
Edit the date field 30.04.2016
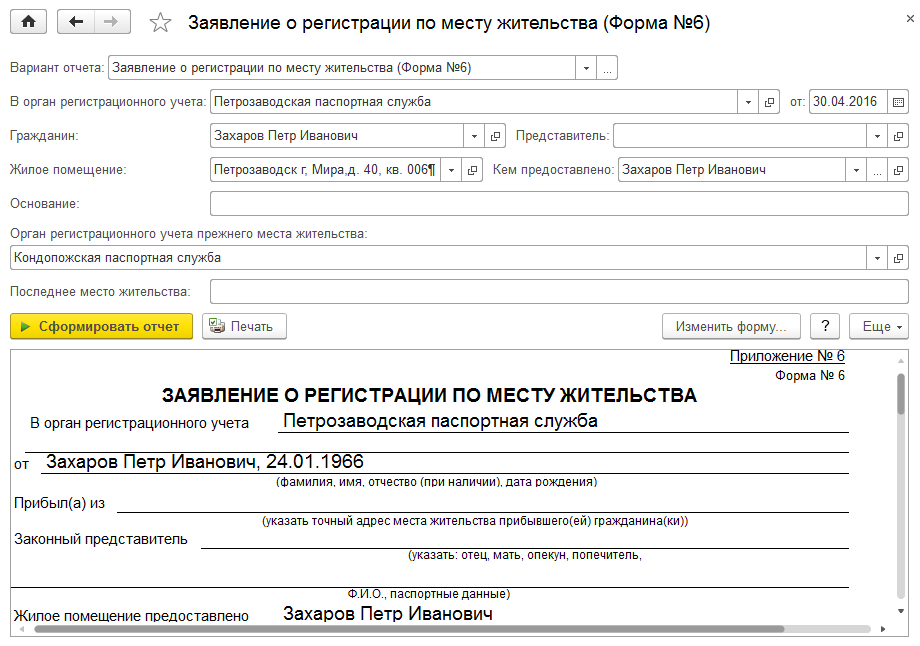(x=848, y=102)
